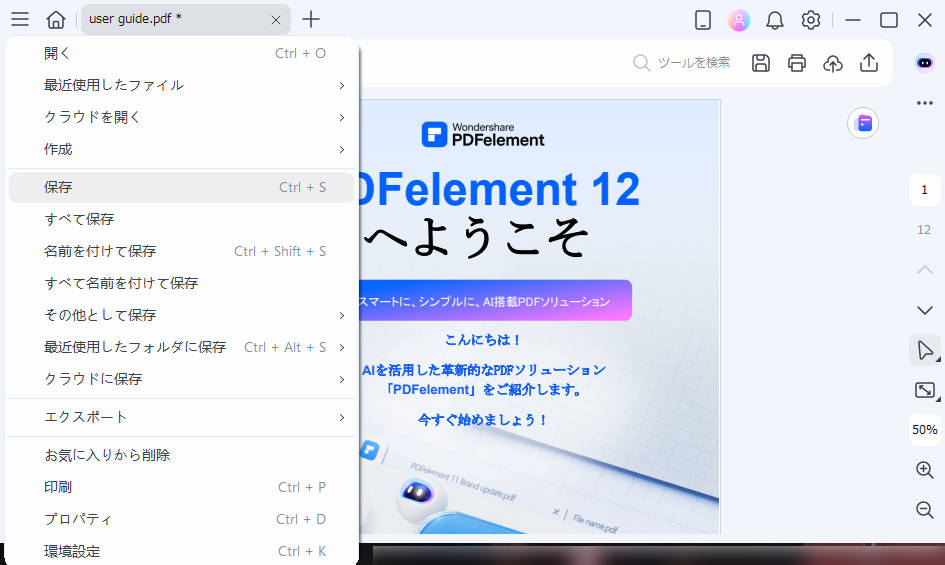Open the user account avatar
The height and width of the screenshot is (565, 945).
[739, 20]
